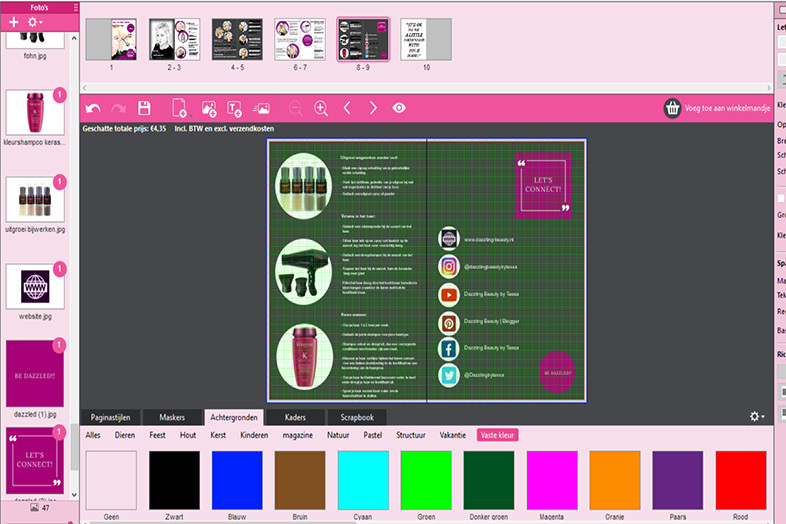Switch to the Paginastijlen tab
This screenshot has width=786, height=524.
(110, 417)
